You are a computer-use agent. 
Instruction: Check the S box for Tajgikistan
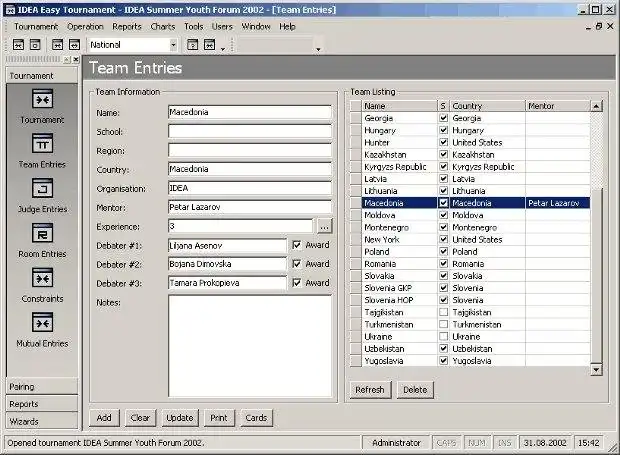(444, 312)
